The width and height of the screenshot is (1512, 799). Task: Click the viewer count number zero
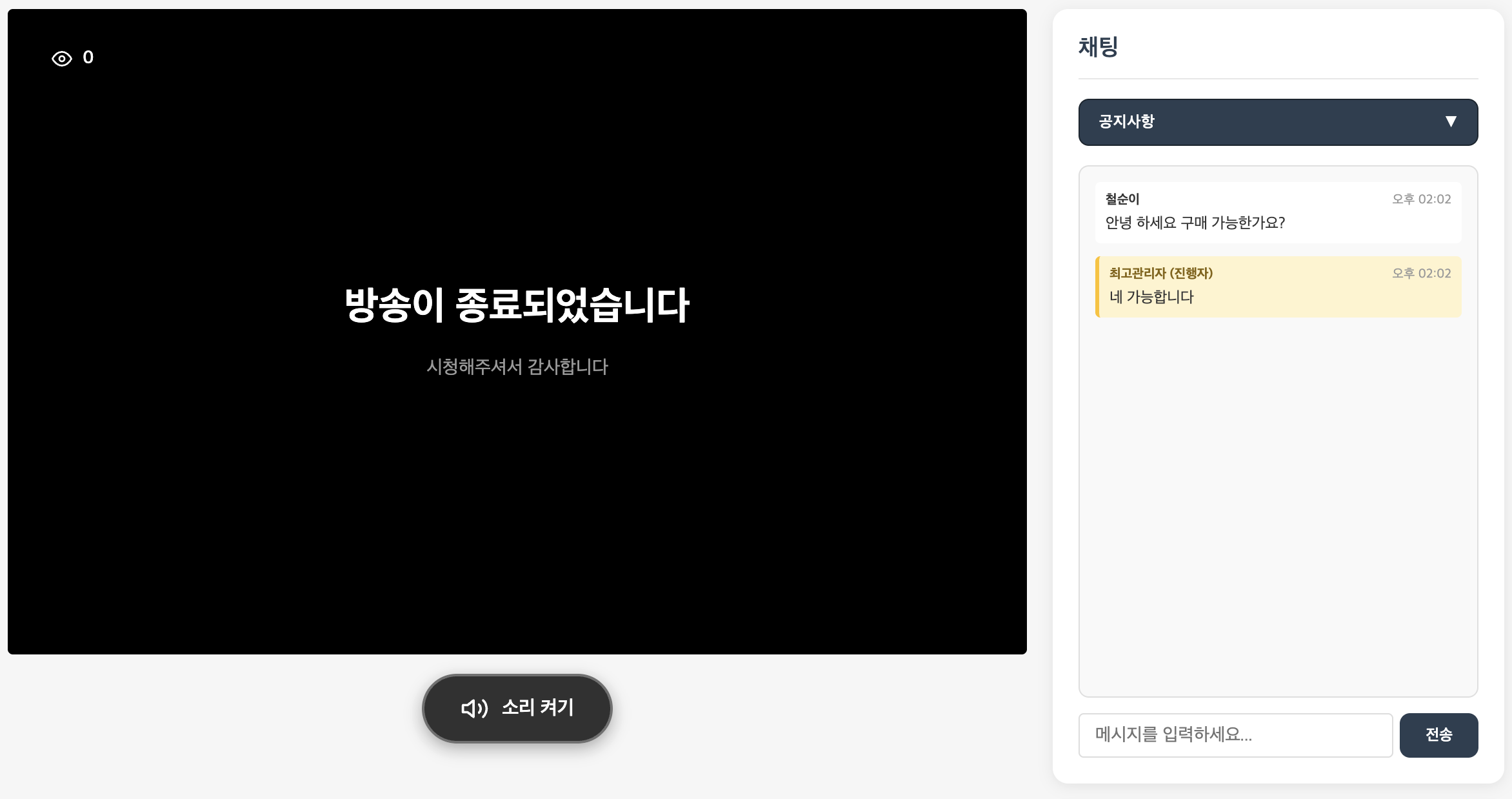pos(88,57)
